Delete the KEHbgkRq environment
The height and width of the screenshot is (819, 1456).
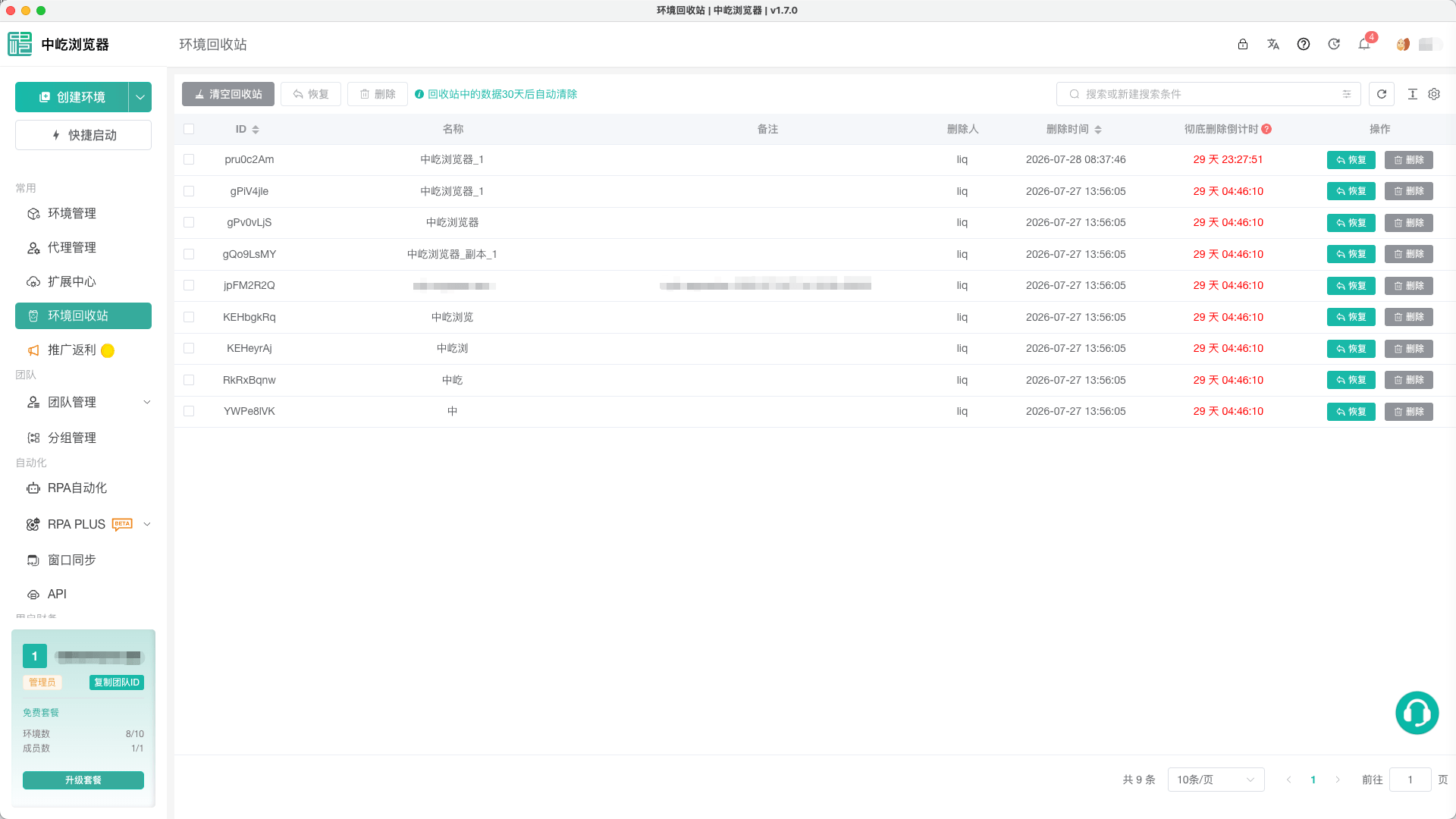point(1409,317)
